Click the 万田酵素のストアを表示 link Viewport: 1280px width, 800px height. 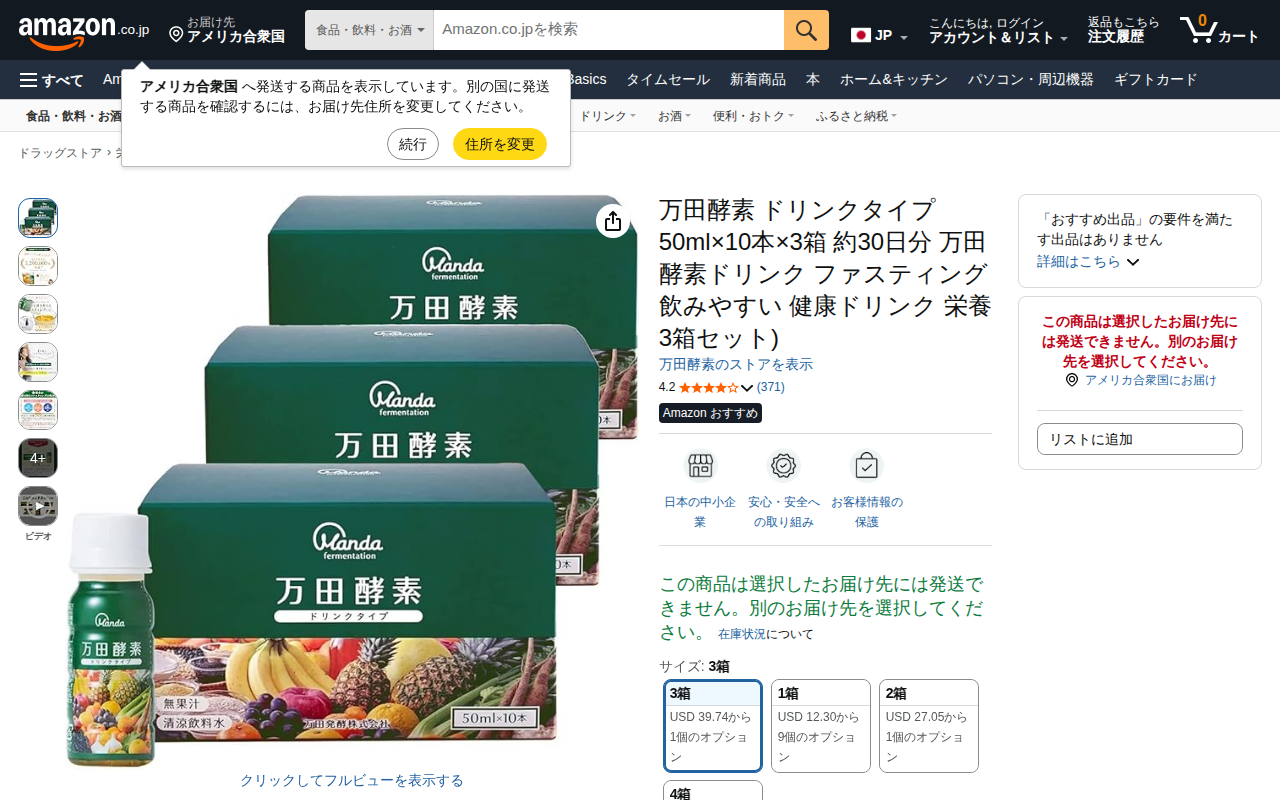(736, 364)
